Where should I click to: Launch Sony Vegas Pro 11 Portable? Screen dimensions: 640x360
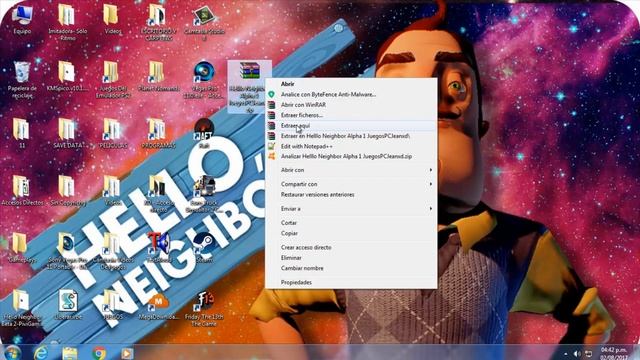pyautogui.click(x=67, y=251)
